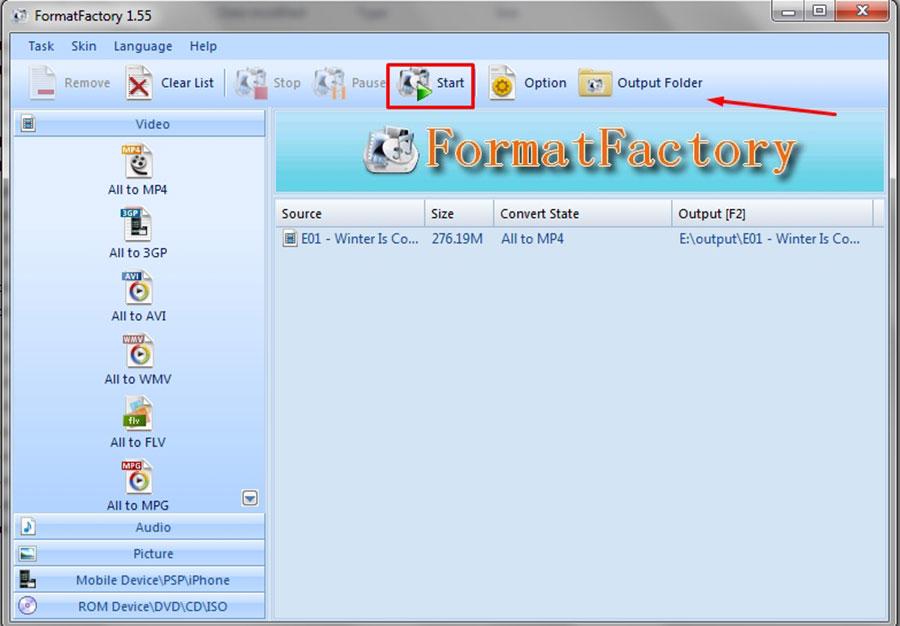This screenshot has height=626, width=900.
Task: Click the 'All to MP4' convert state cell
Action: click(x=533, y=239)
